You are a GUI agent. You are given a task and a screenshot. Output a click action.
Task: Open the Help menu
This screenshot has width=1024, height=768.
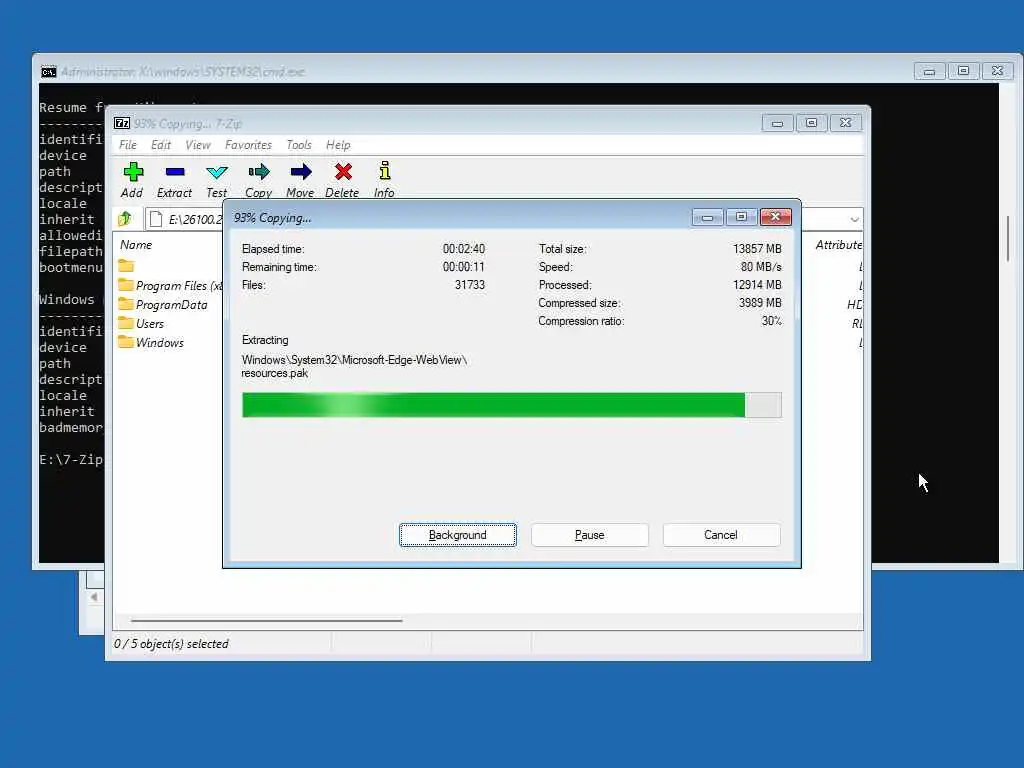pos(338,145)
